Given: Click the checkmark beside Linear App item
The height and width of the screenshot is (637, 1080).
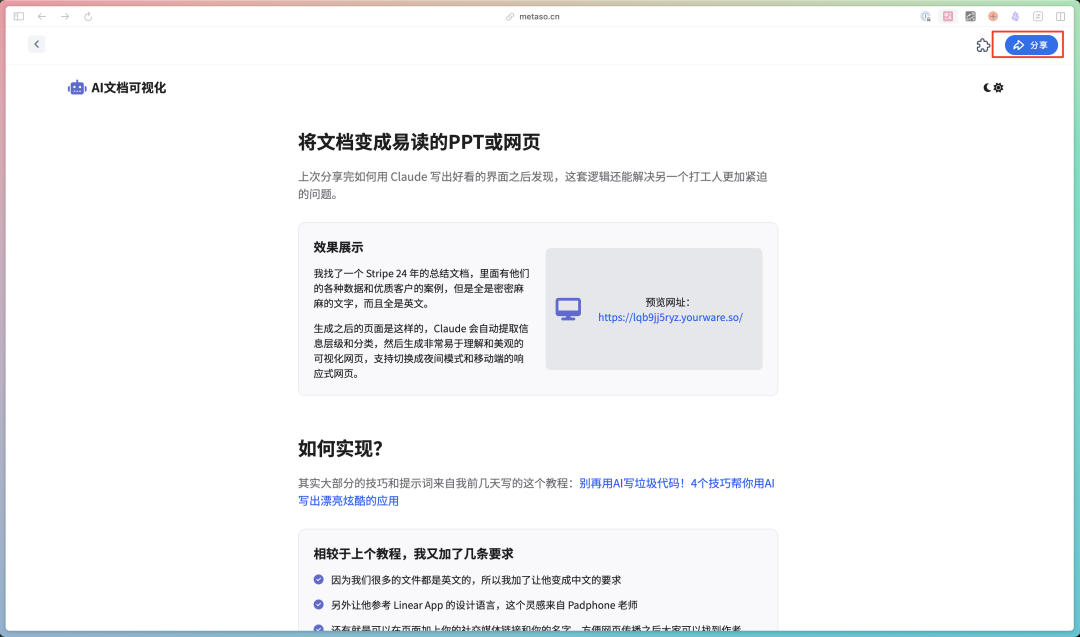Looking at the screenshot, I should tap(318, 605).
